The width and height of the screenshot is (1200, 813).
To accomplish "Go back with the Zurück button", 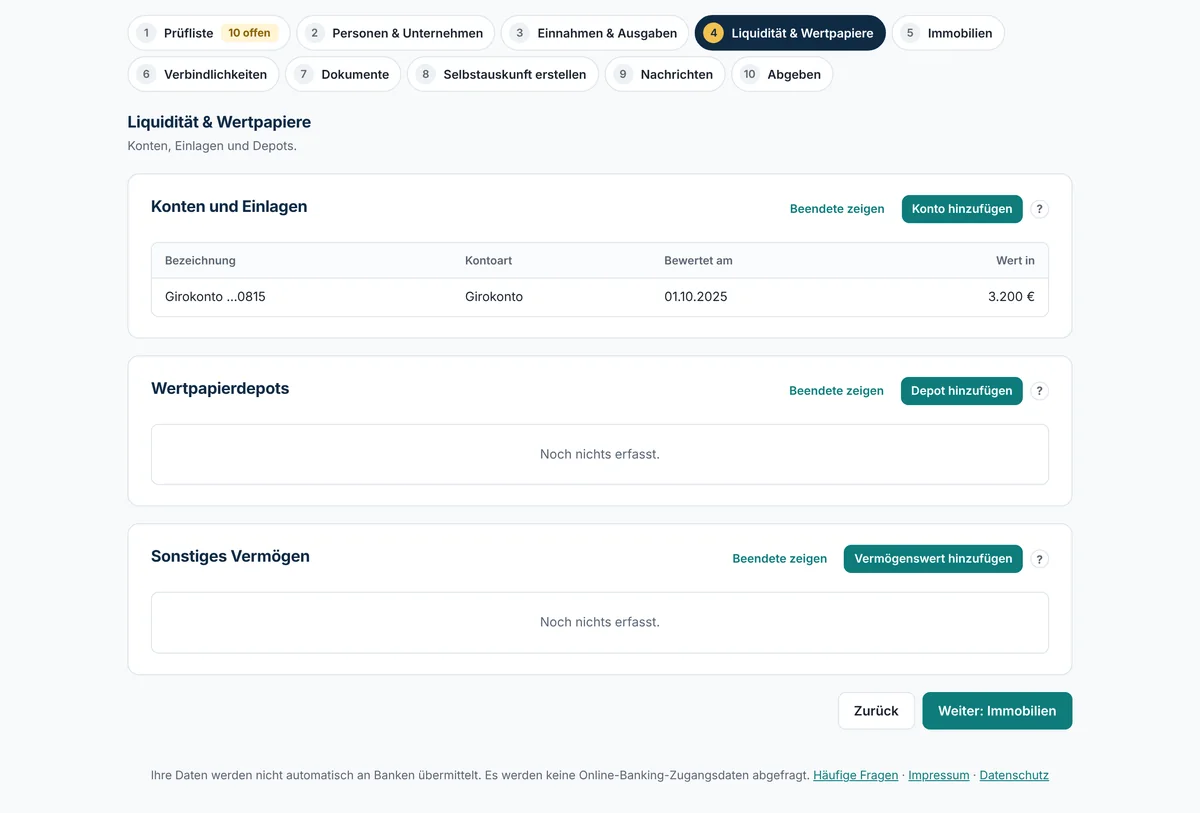I will (876, 711).
